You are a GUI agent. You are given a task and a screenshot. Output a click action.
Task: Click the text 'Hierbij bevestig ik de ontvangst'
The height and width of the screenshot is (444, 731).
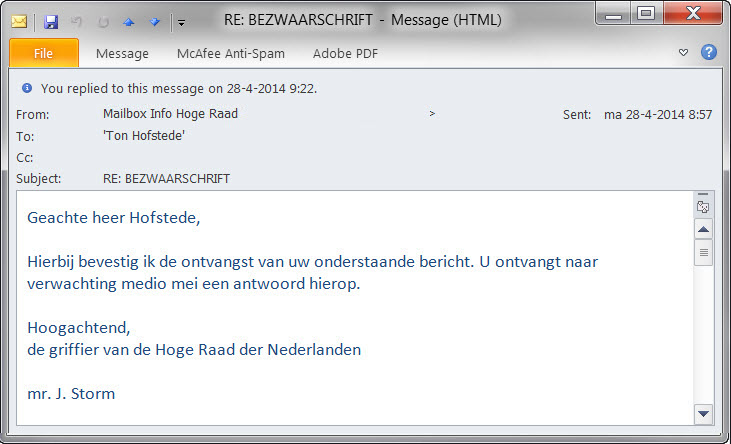[141, 262]
